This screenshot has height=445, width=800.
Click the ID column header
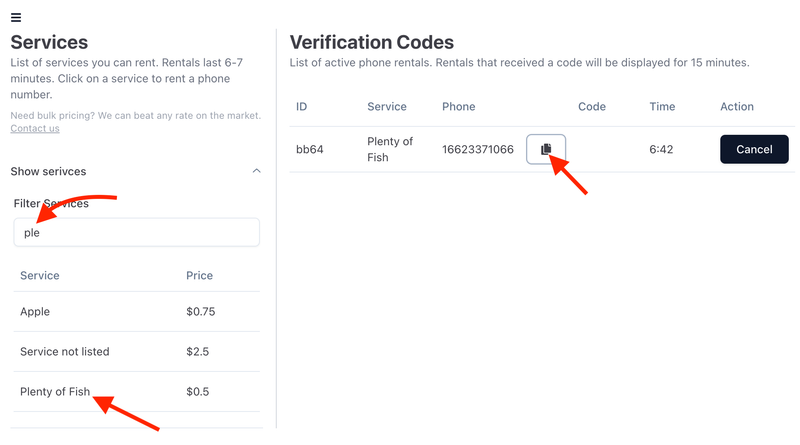[x=302, y=106]
